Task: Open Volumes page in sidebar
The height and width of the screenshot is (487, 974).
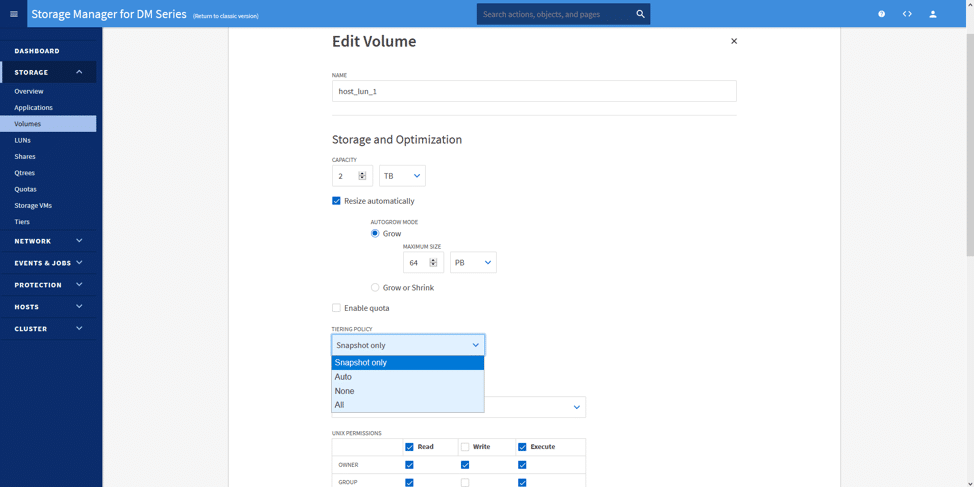Action: 48,124
